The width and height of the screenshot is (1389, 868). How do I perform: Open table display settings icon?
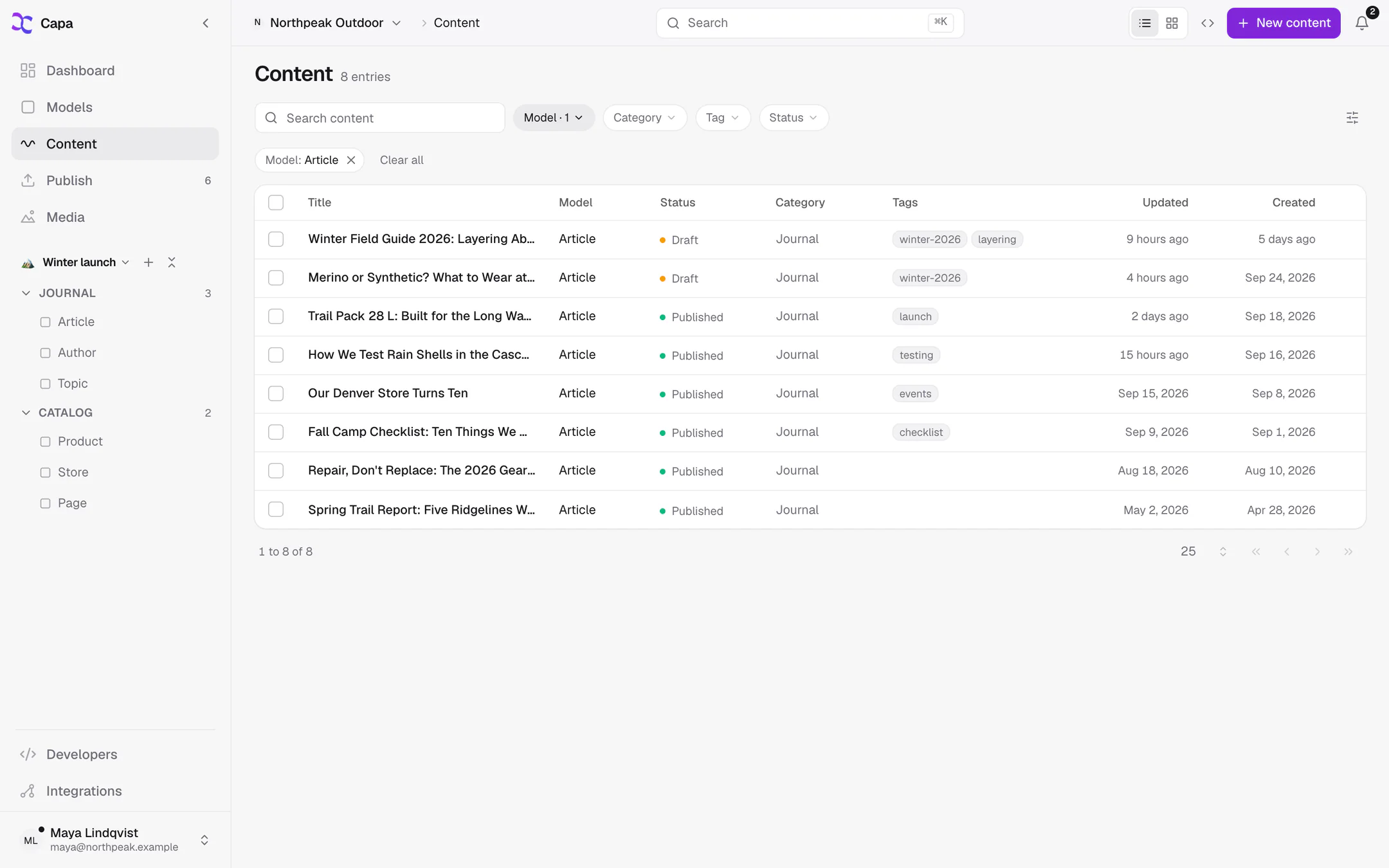[1352, 118]
